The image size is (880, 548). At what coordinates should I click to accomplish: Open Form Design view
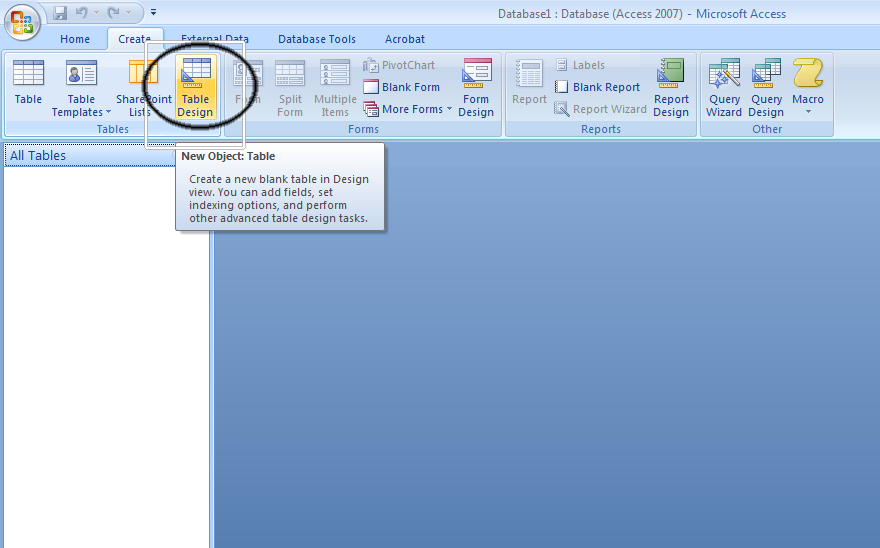476,88
